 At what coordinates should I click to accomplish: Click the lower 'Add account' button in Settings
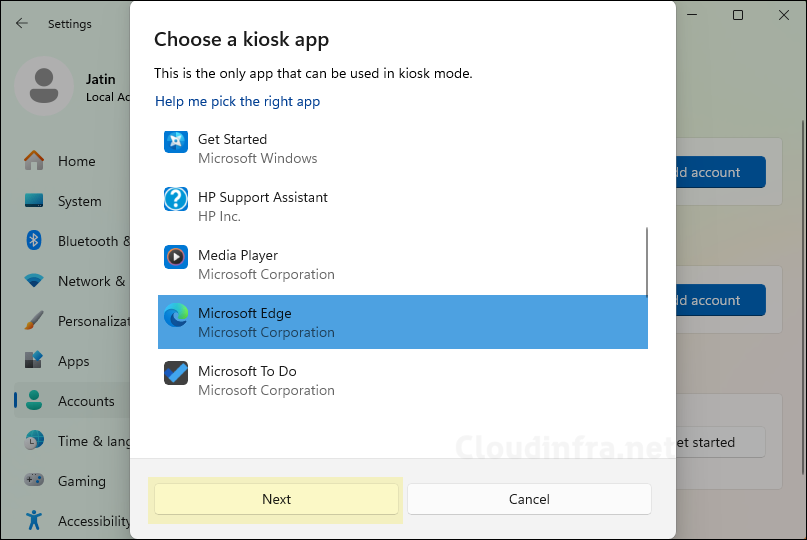click(721, 300)
